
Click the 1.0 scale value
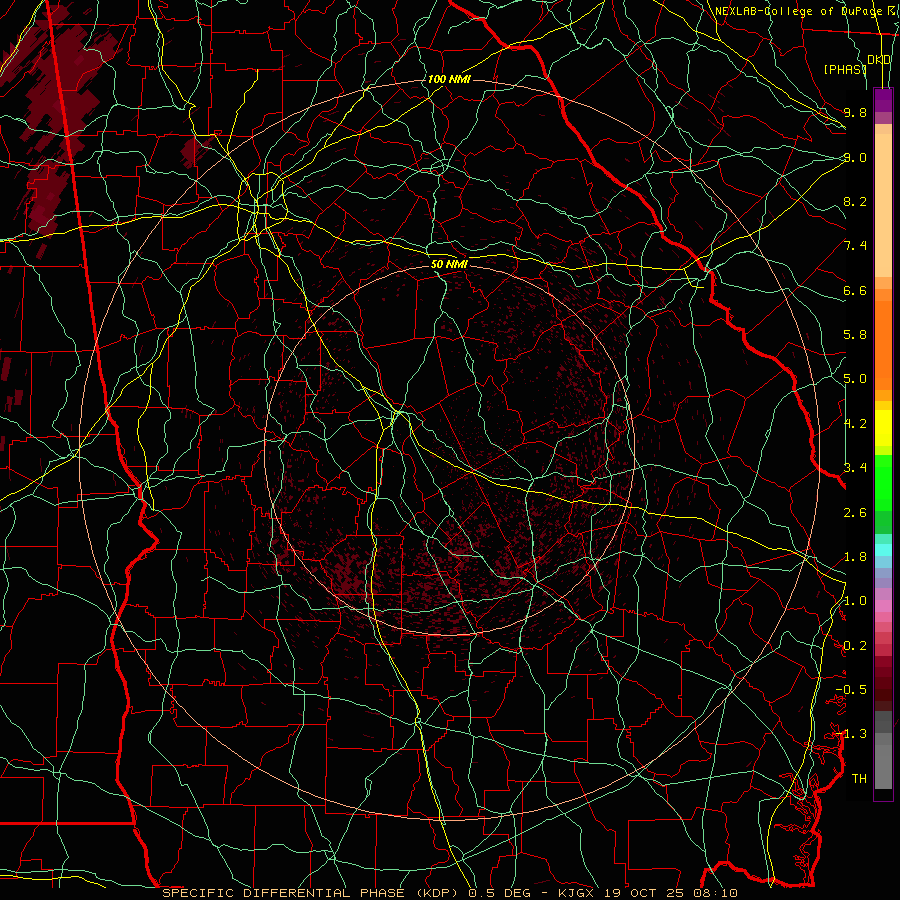(855, 601)
